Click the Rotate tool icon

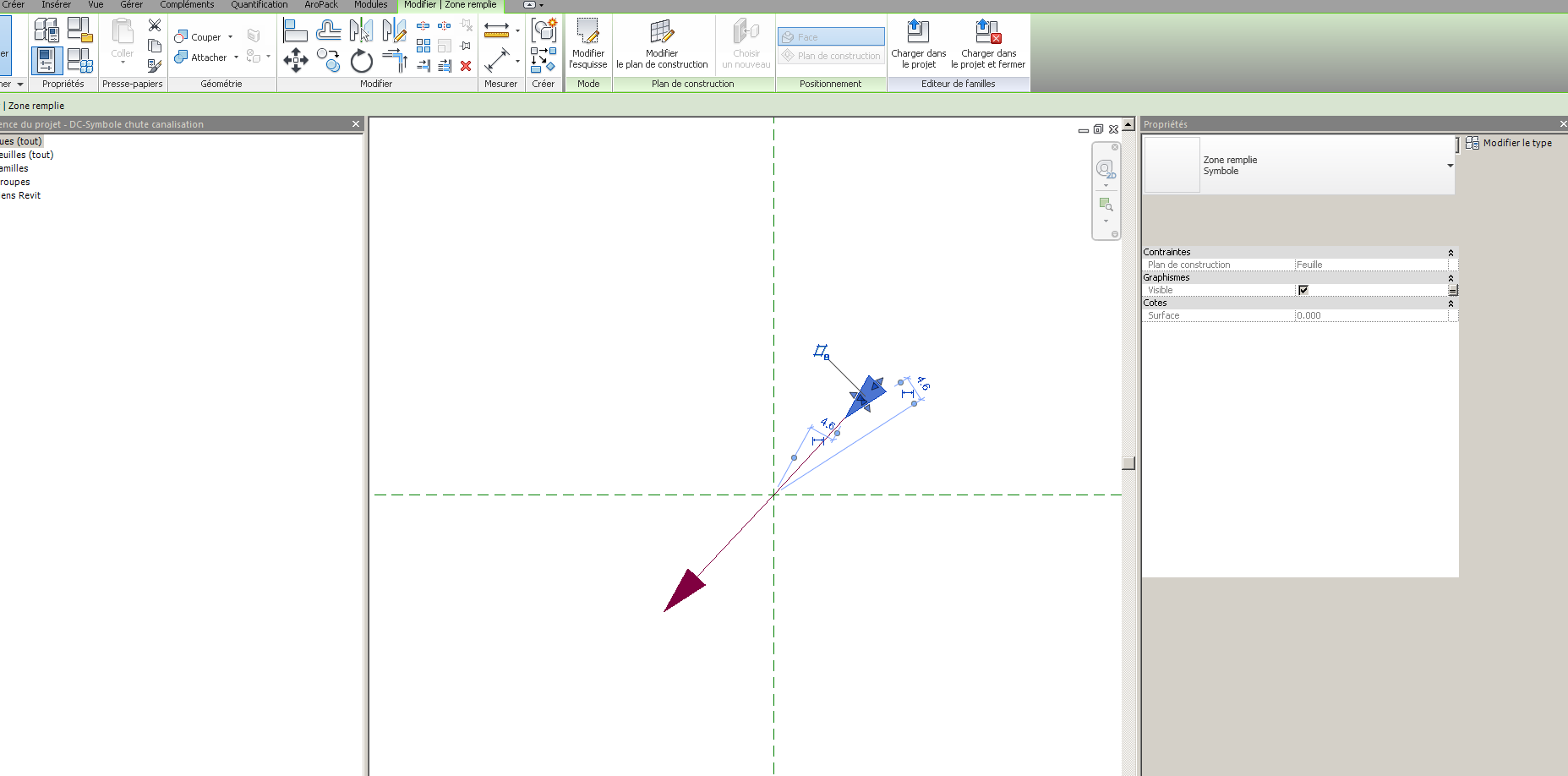(362, 60)
